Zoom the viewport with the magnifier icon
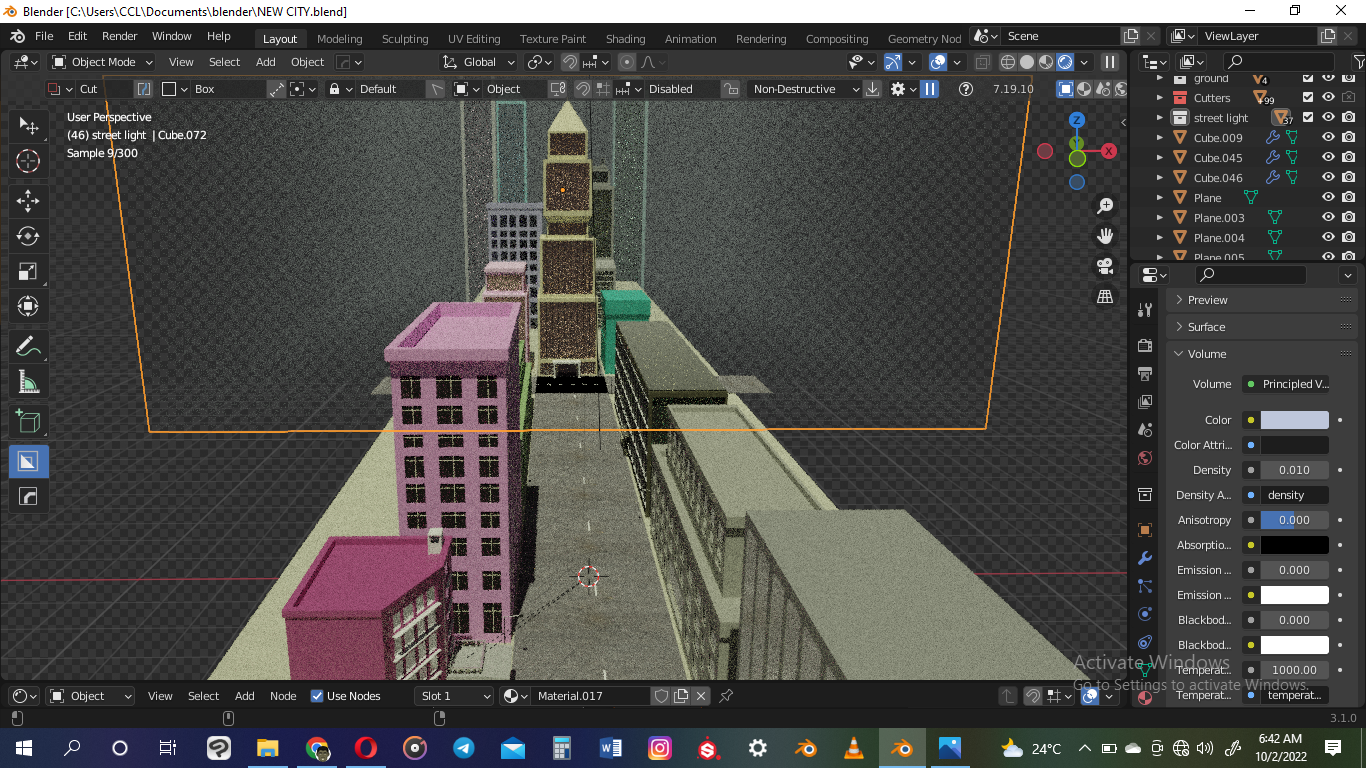This screenshot has height=768, width=1366. coord(1105,206)
